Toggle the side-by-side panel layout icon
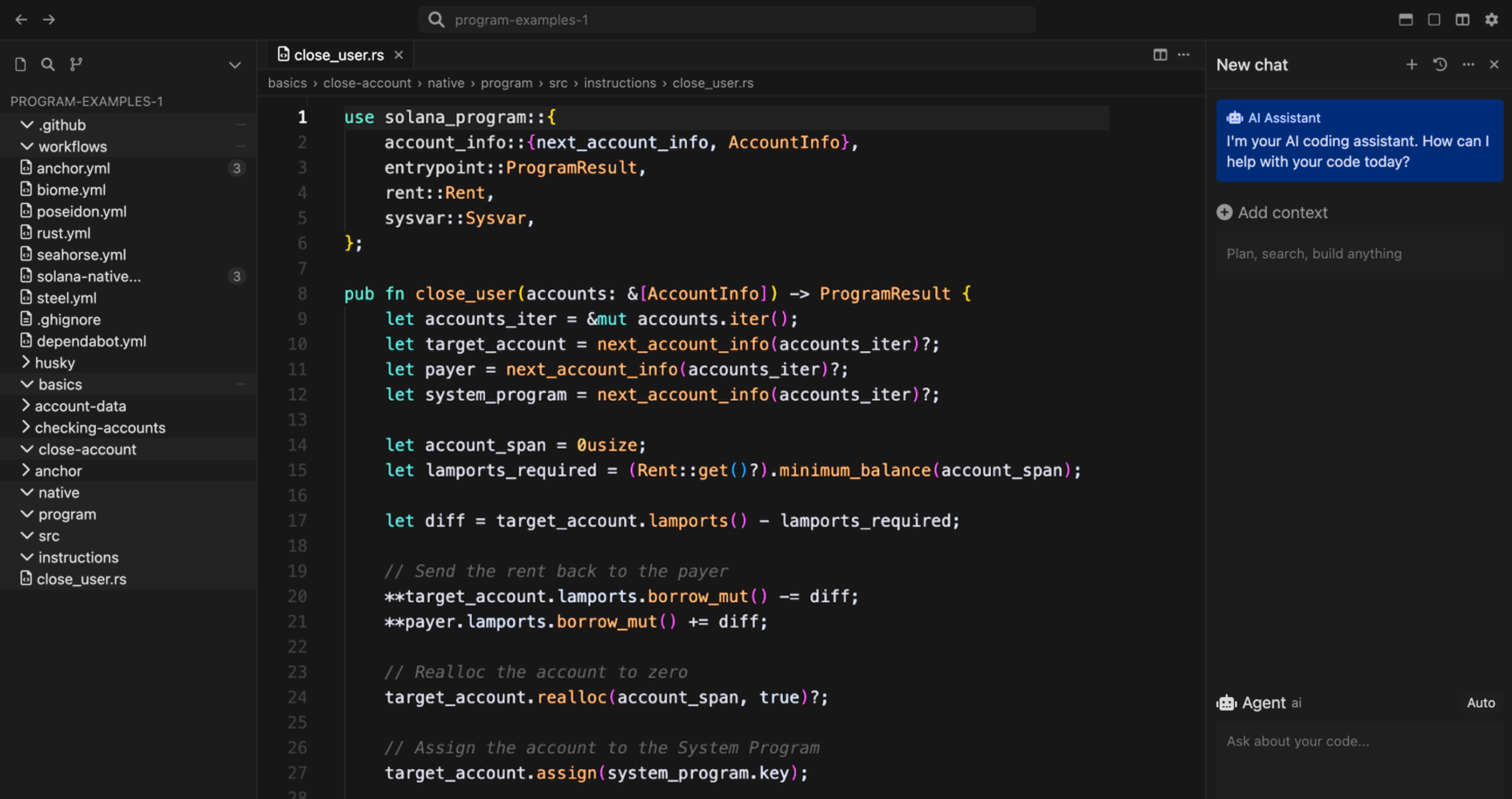 pyautogui.click(x=1462, y=20)
